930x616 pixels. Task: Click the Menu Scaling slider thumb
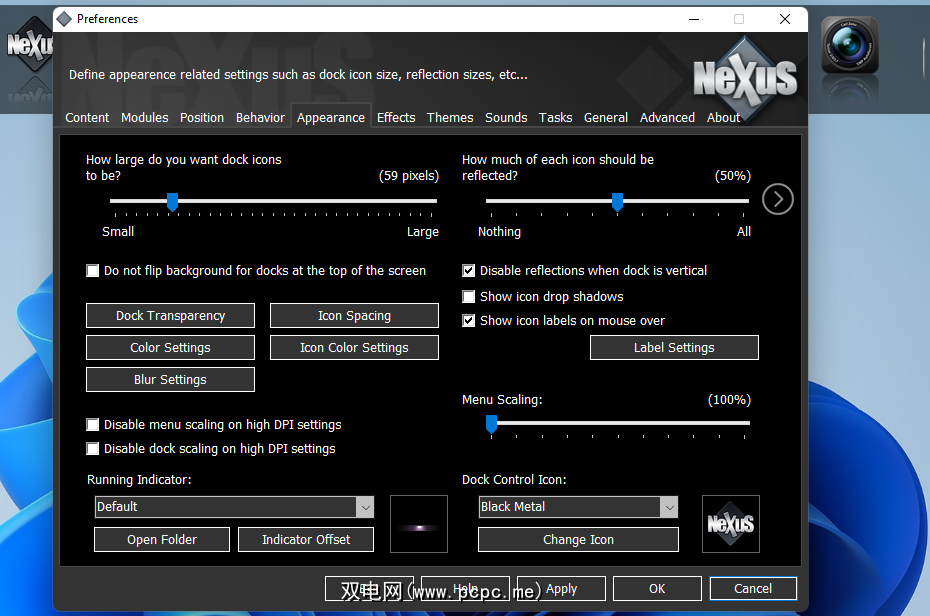pos(491,424)
